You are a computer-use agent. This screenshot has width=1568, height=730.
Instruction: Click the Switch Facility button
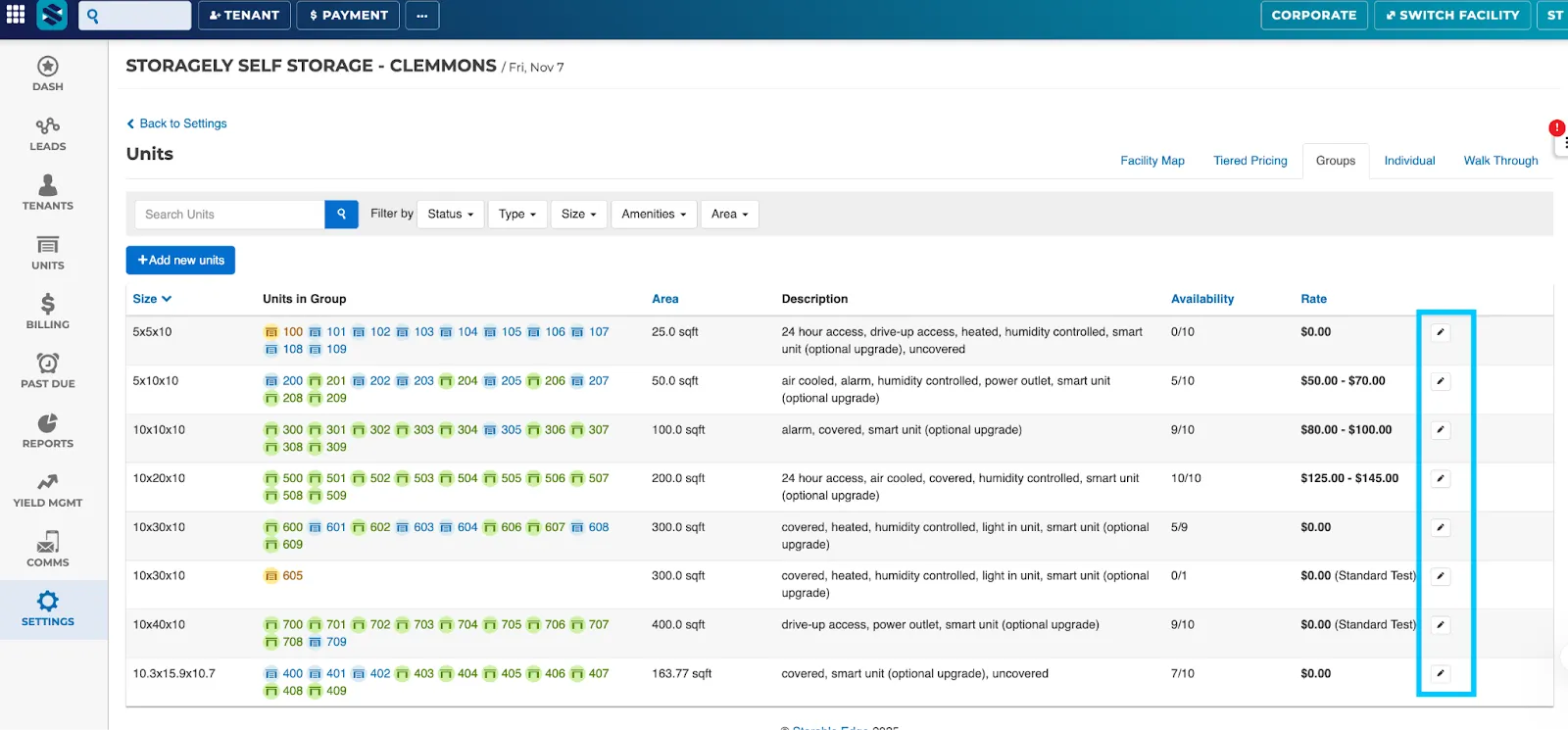pyautogui.click(x=1452, y=15)
